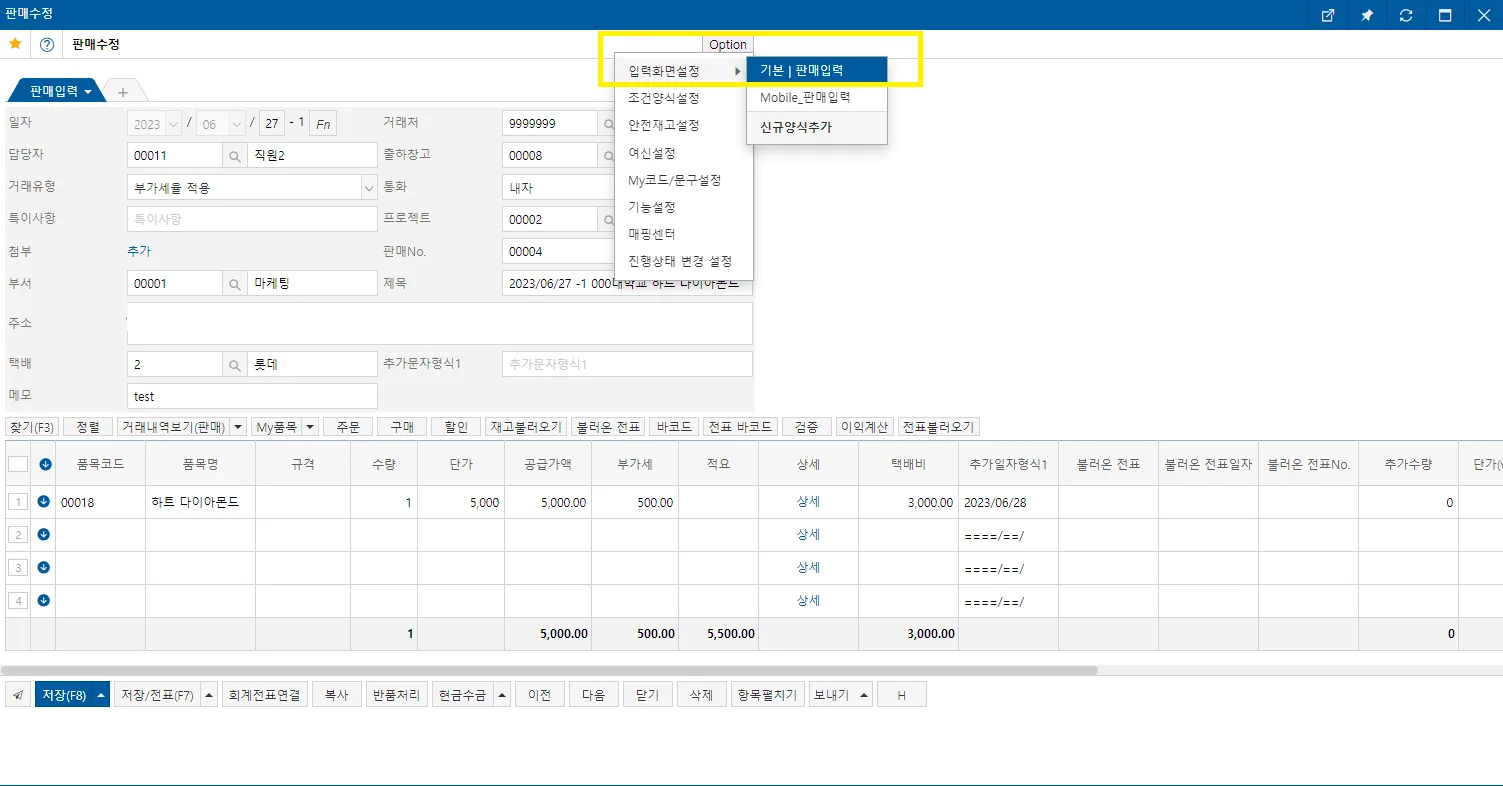Click the search magnifier beside 부서 code
The image size is (1503, 786).
[234, 283]
